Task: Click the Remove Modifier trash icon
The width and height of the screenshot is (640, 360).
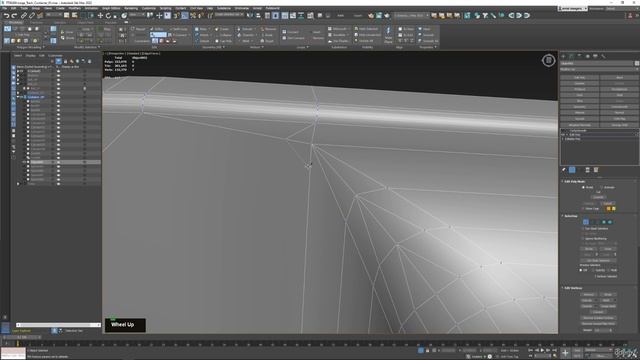Action: tap(587, 170)
